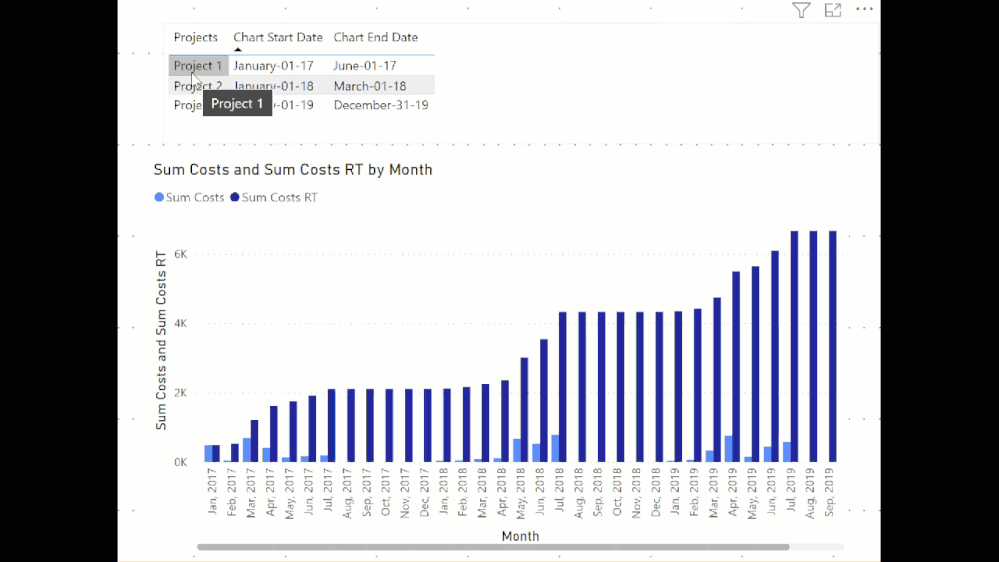Select the Sum Costs RT bar for Jun, 2019

pos(775,356)
